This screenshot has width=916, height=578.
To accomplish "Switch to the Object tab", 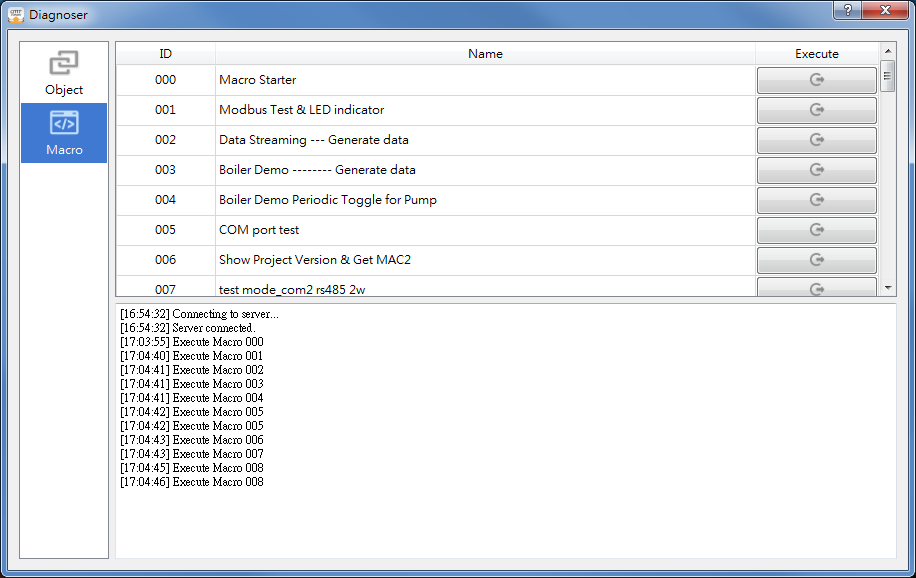I will click(x=64, y=73).
